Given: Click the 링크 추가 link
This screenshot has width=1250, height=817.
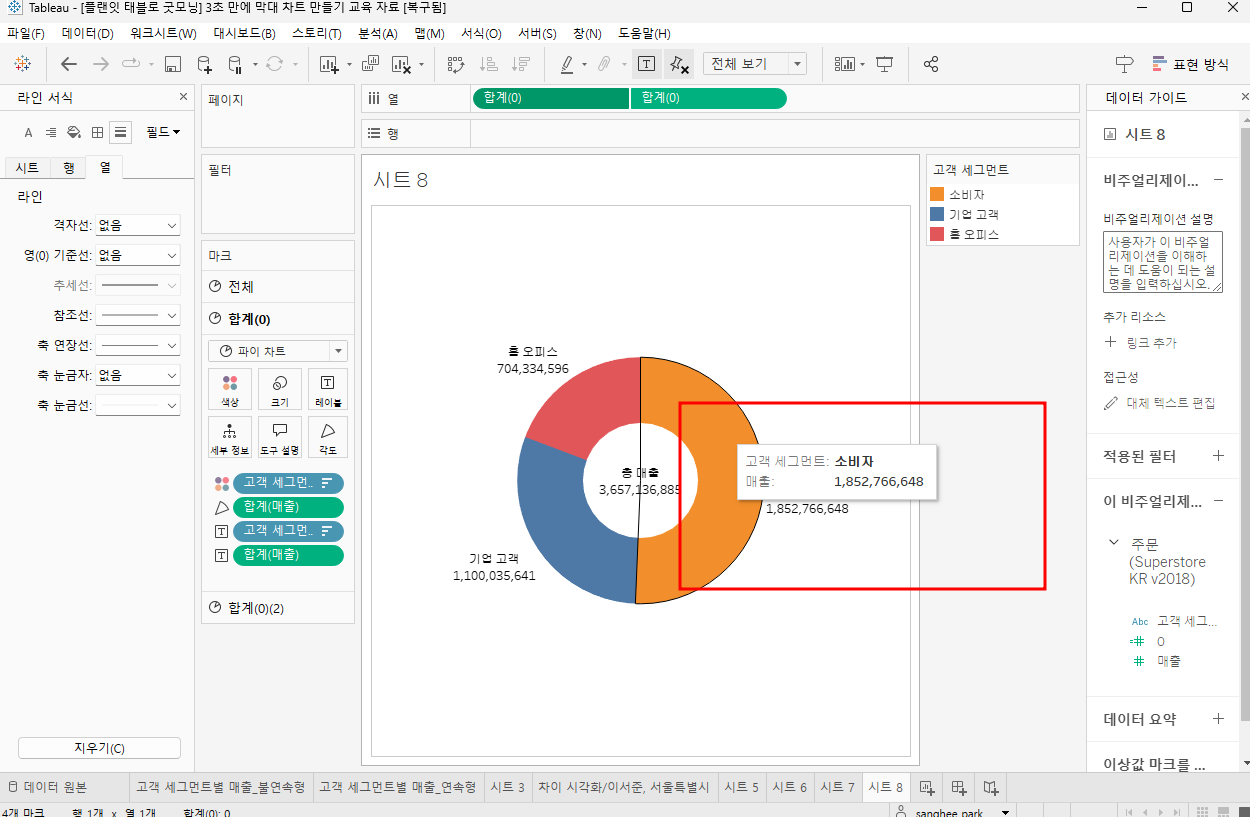Looking at the screenshot, I should [x=1140, y=342].
